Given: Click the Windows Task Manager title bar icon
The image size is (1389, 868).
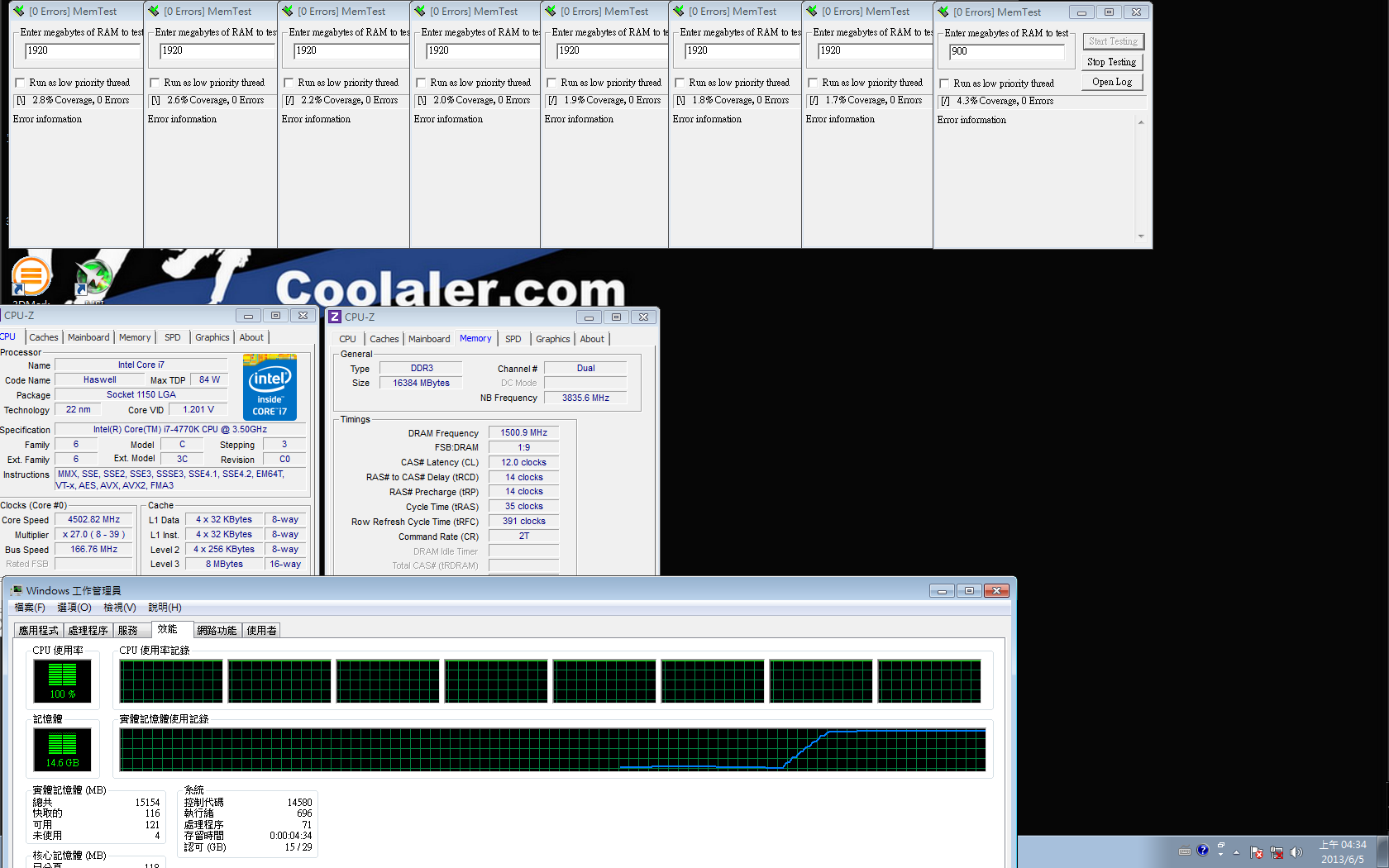Looking at the screenshot, I should (16, 590).
